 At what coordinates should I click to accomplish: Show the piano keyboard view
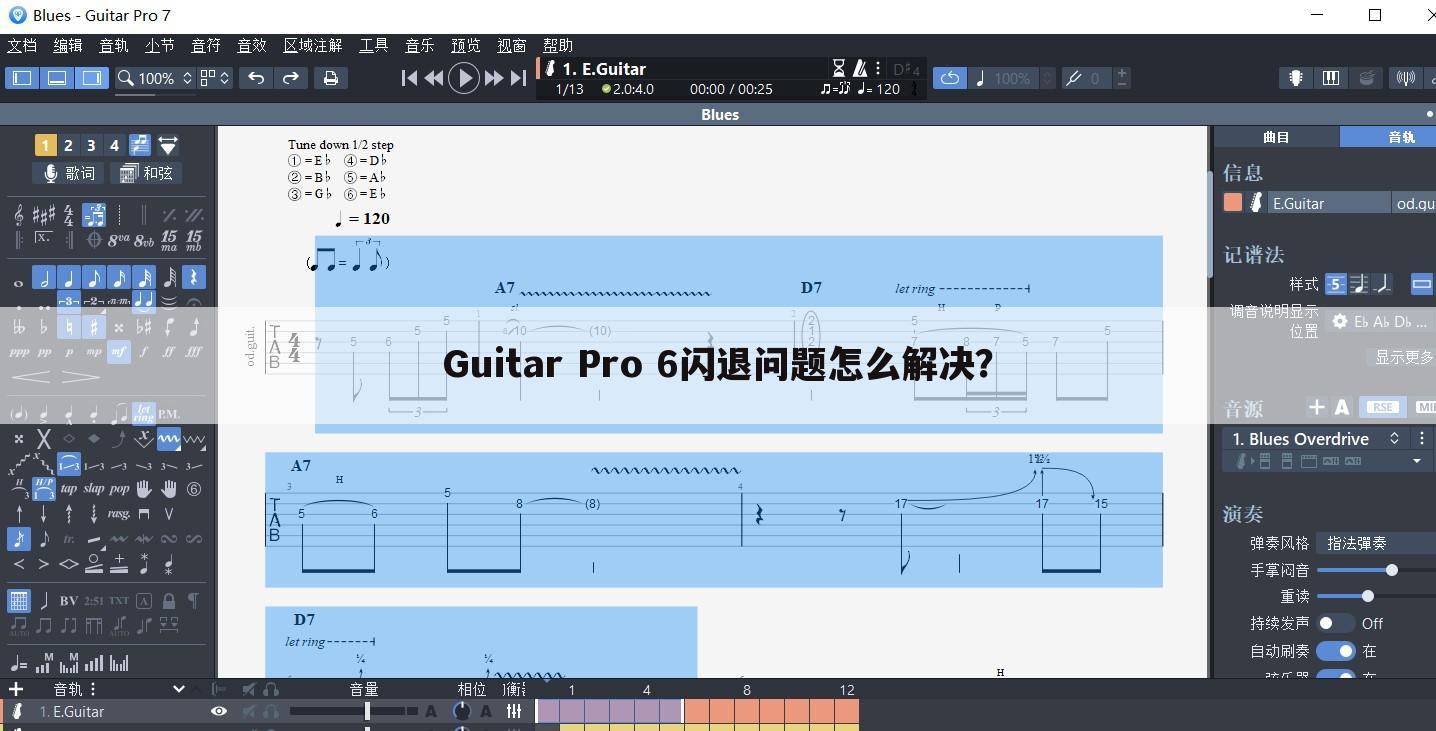[1331, 78]
